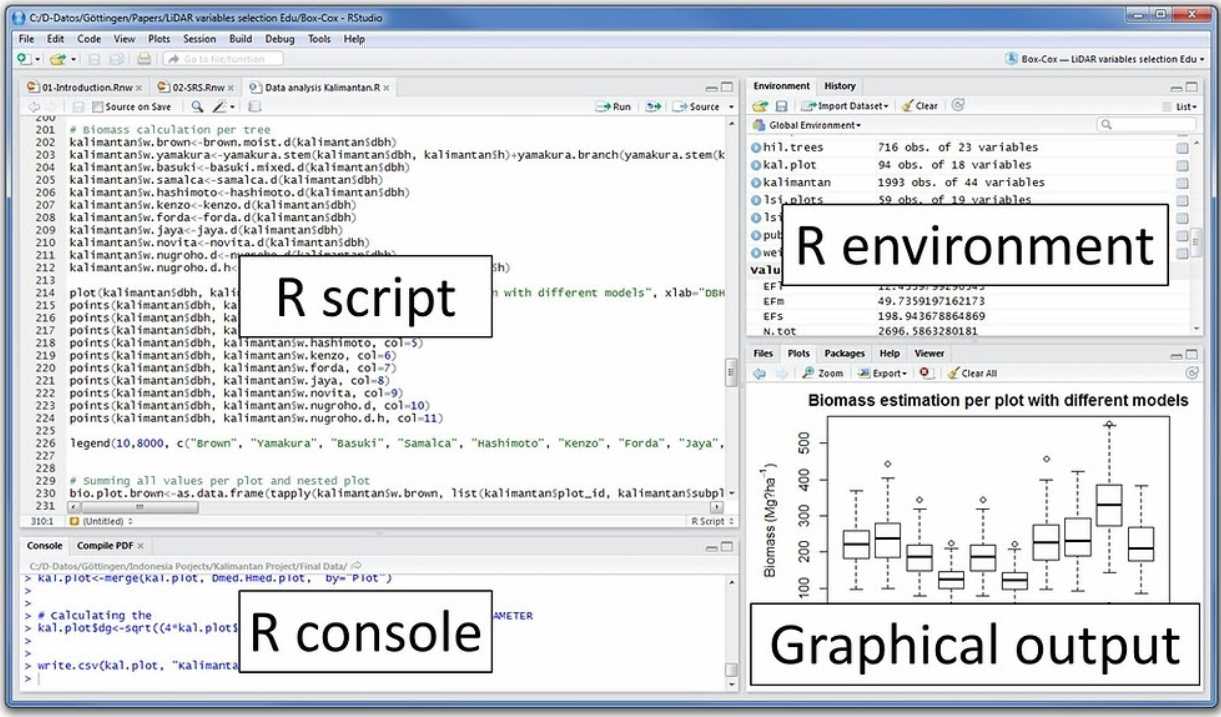The height and width of the screenshot is (717, 1221).
Task: Switch to the History tab
Action: coord(840,86)
